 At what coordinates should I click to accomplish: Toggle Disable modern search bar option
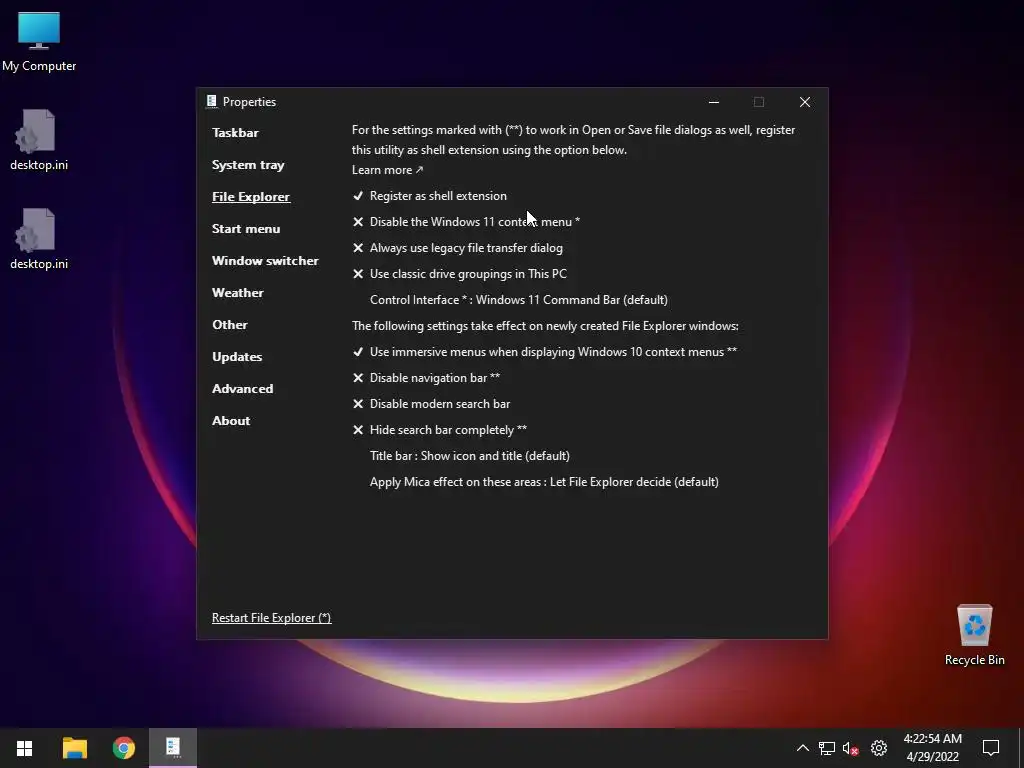pos(431,404)
